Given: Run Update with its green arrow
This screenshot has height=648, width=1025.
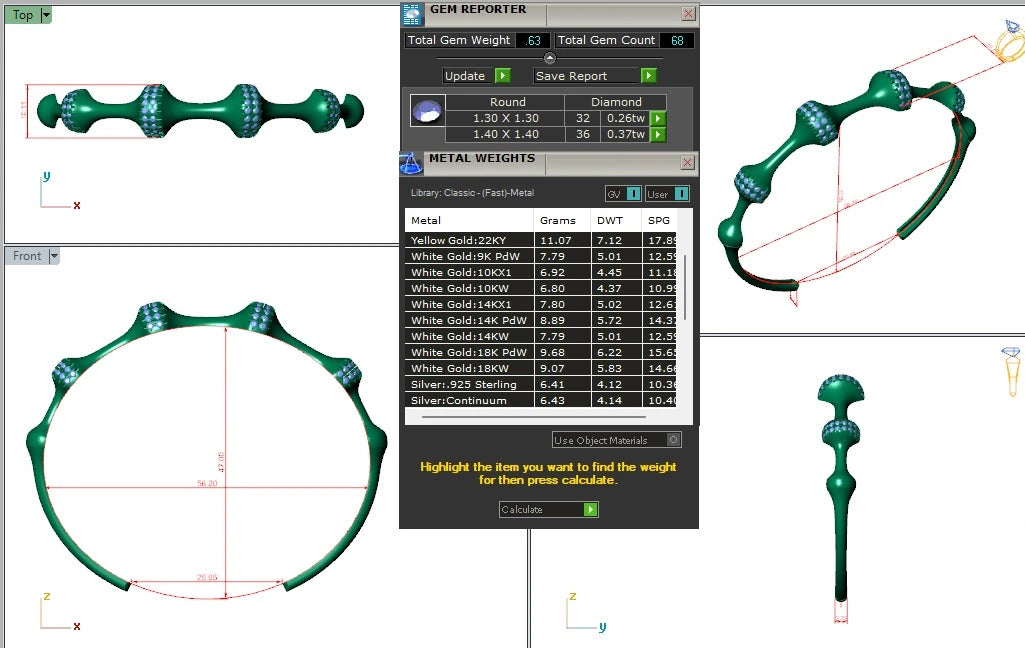Looking at the screenshot, I should tap(503, 76).
